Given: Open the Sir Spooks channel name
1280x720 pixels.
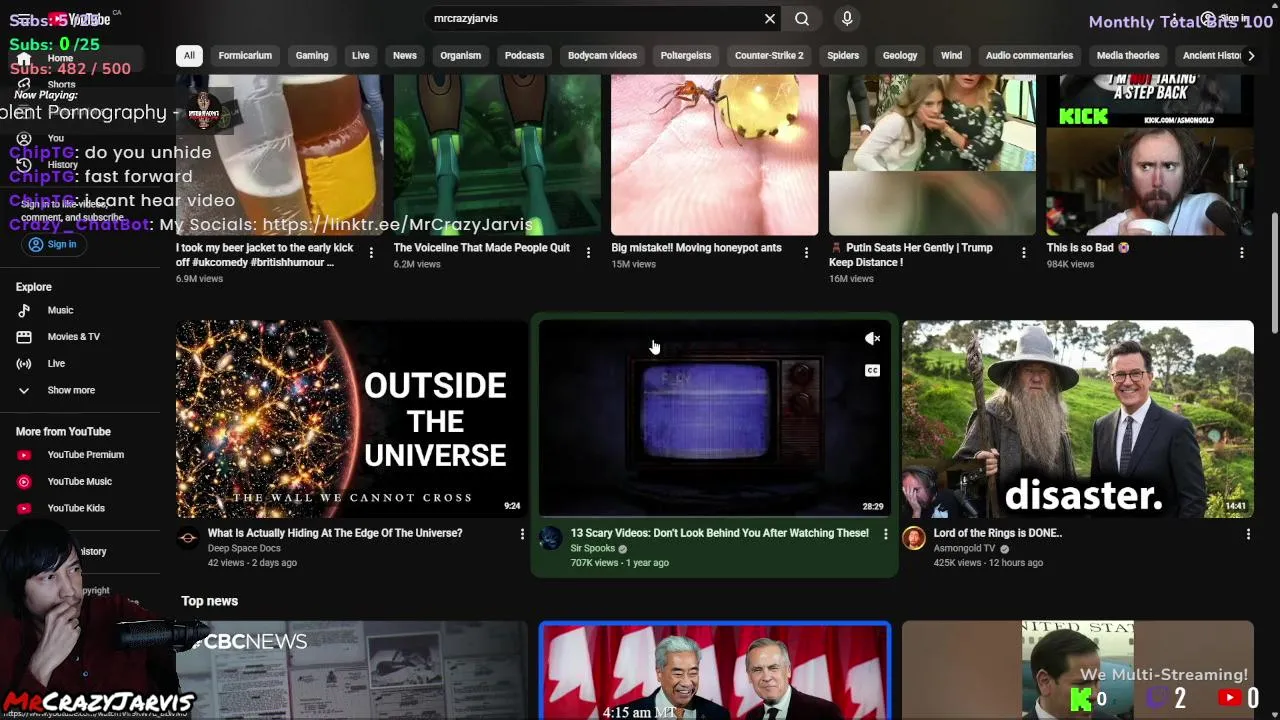Looking at the screenshot, I should coord(592,548).
